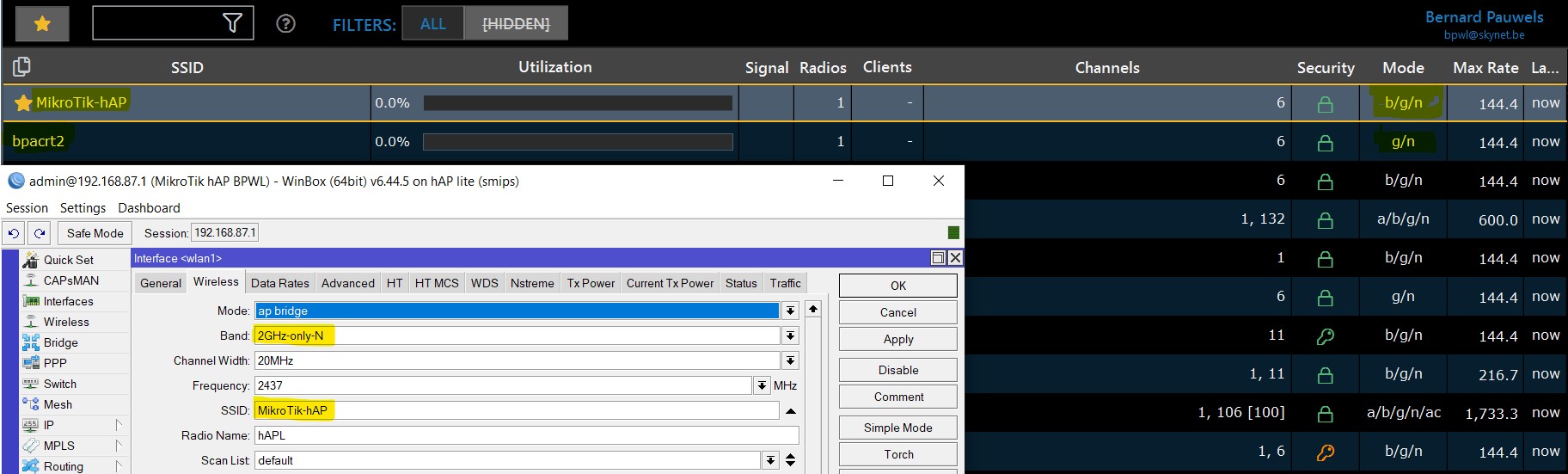Expand the IP submenu arrow
The image size is (1568, 474).
point(119,425)
